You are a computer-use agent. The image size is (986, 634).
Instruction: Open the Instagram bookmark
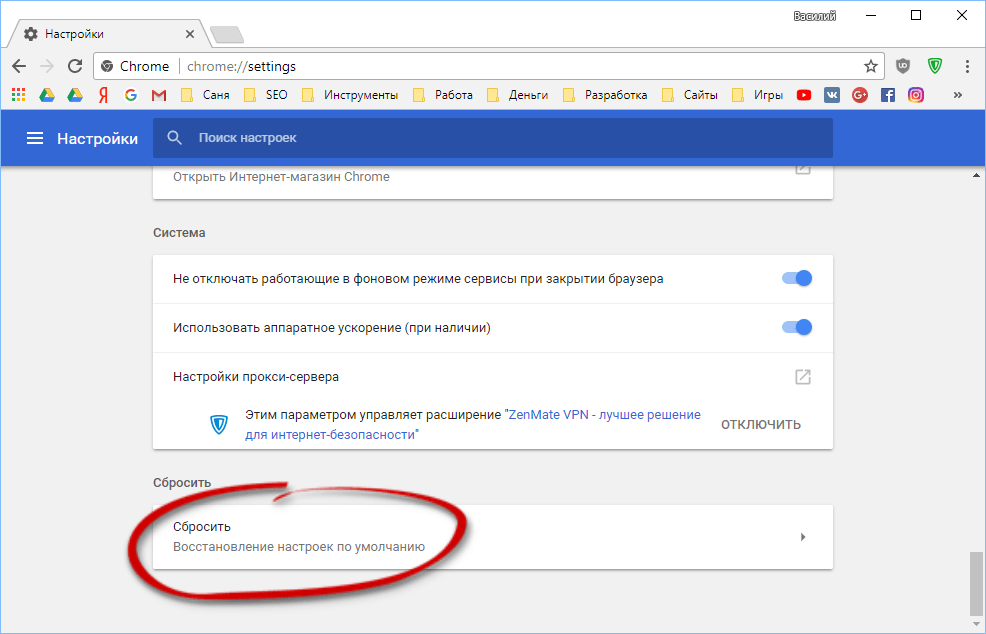point(916,95)
